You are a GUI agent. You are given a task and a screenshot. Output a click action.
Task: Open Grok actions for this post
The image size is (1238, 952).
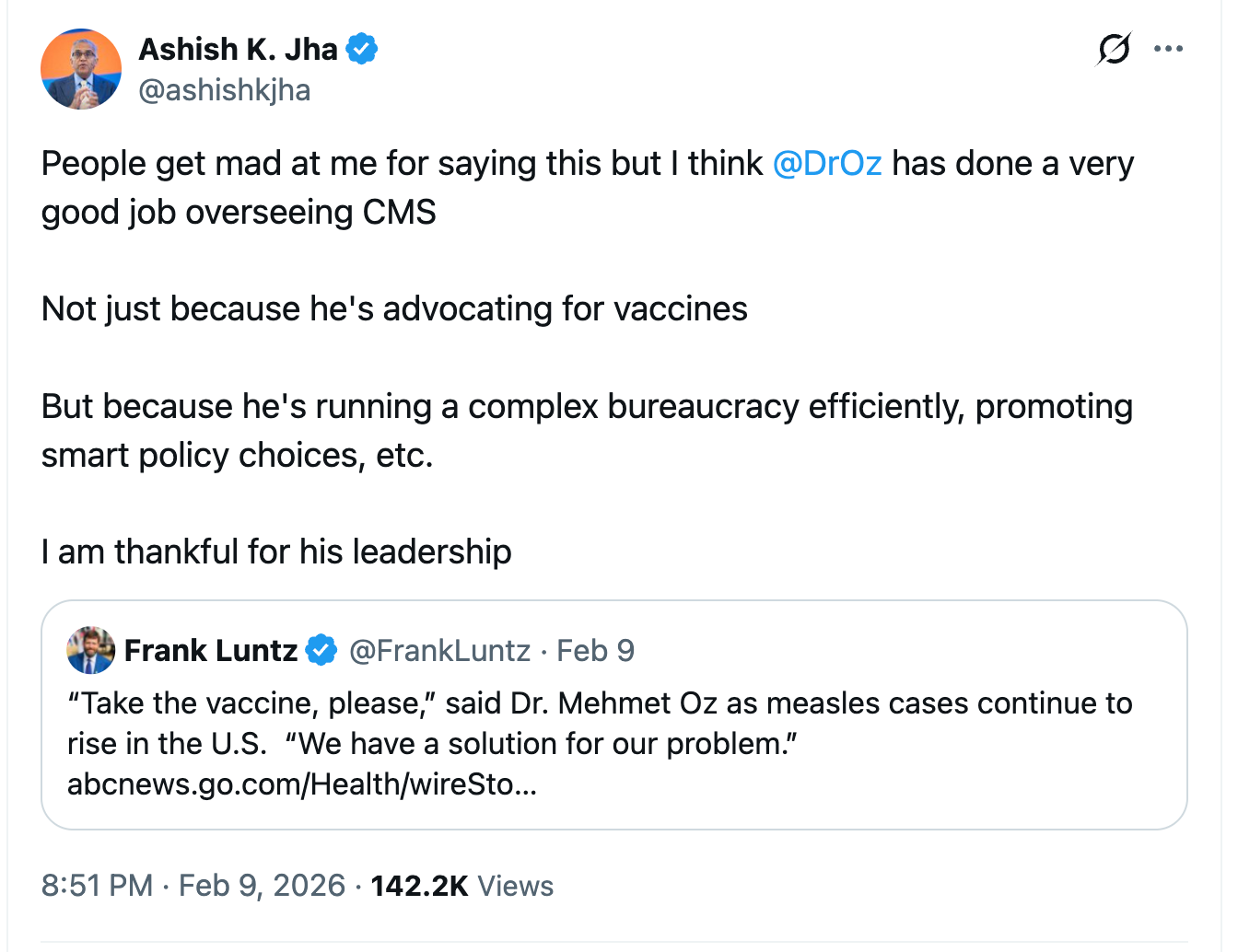tap(1112, 50)
